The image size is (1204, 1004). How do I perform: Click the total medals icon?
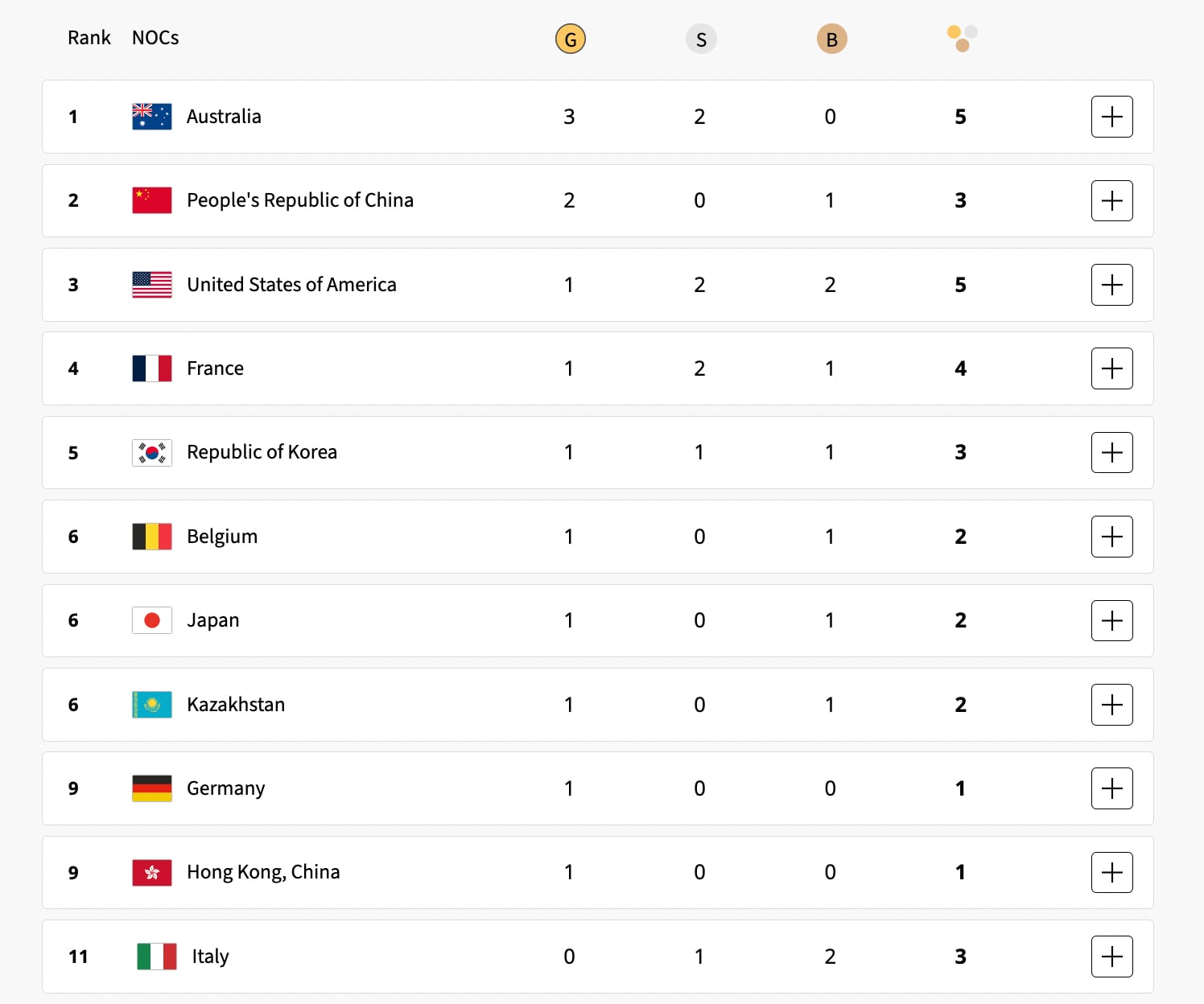click(962, 38)
